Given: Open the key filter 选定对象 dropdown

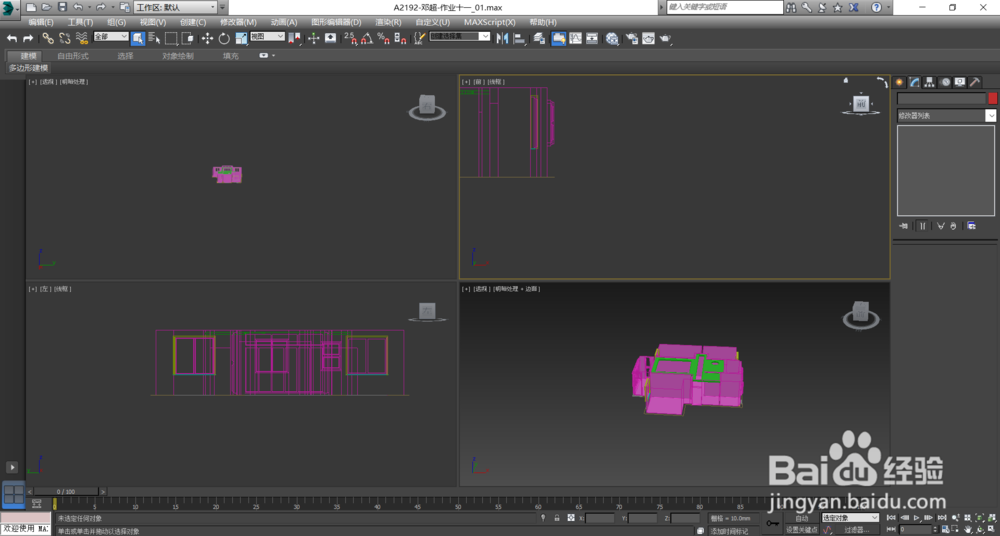Looking at the screenshot, I should click(x=850, y=517).
